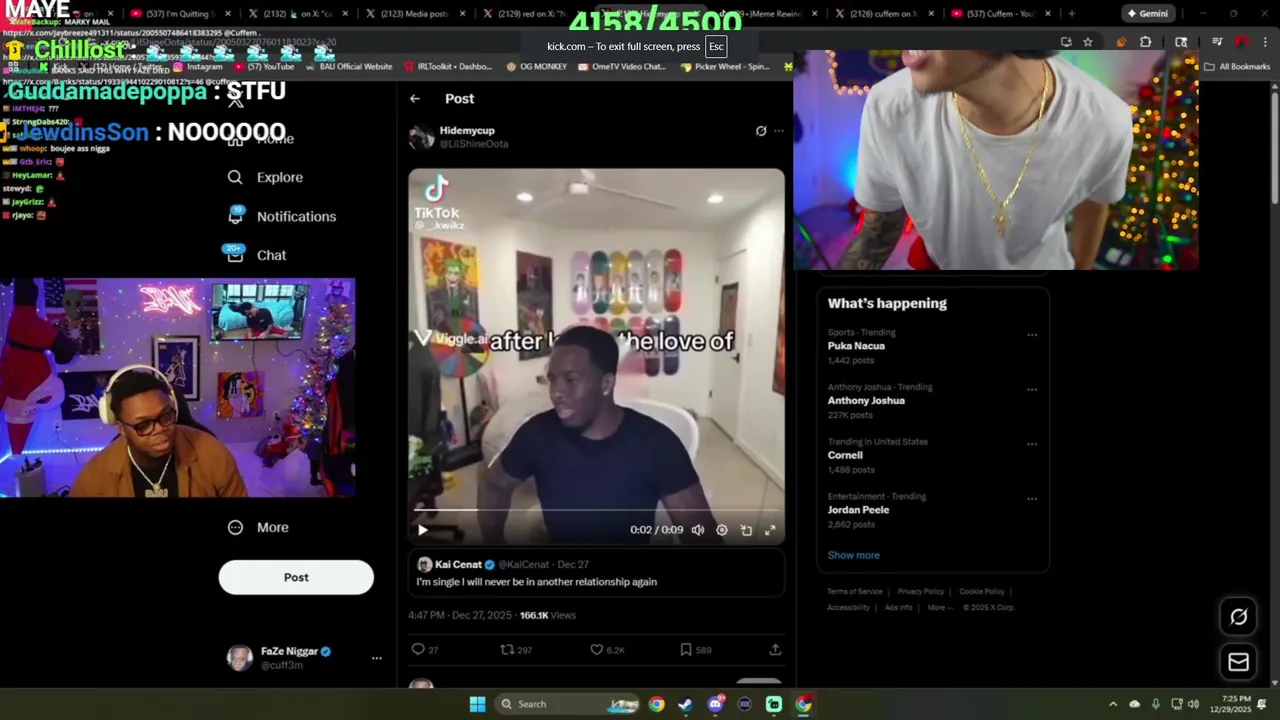Open Steam from the taskbar
The width and height of the screenshot is (1280, 720).
click(x=685, y=704)
